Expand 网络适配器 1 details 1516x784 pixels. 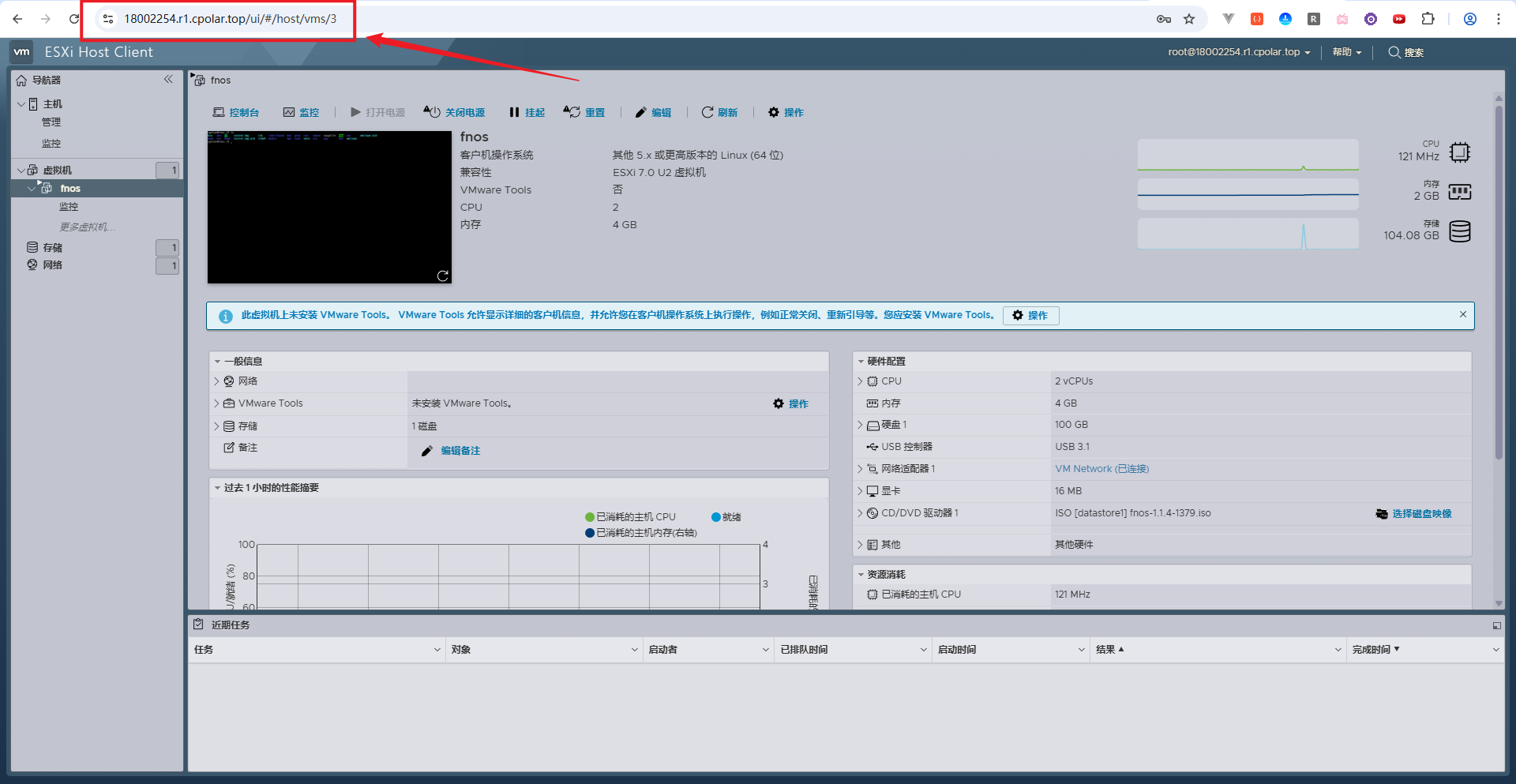pyautogui.click(x=861, y=469)
